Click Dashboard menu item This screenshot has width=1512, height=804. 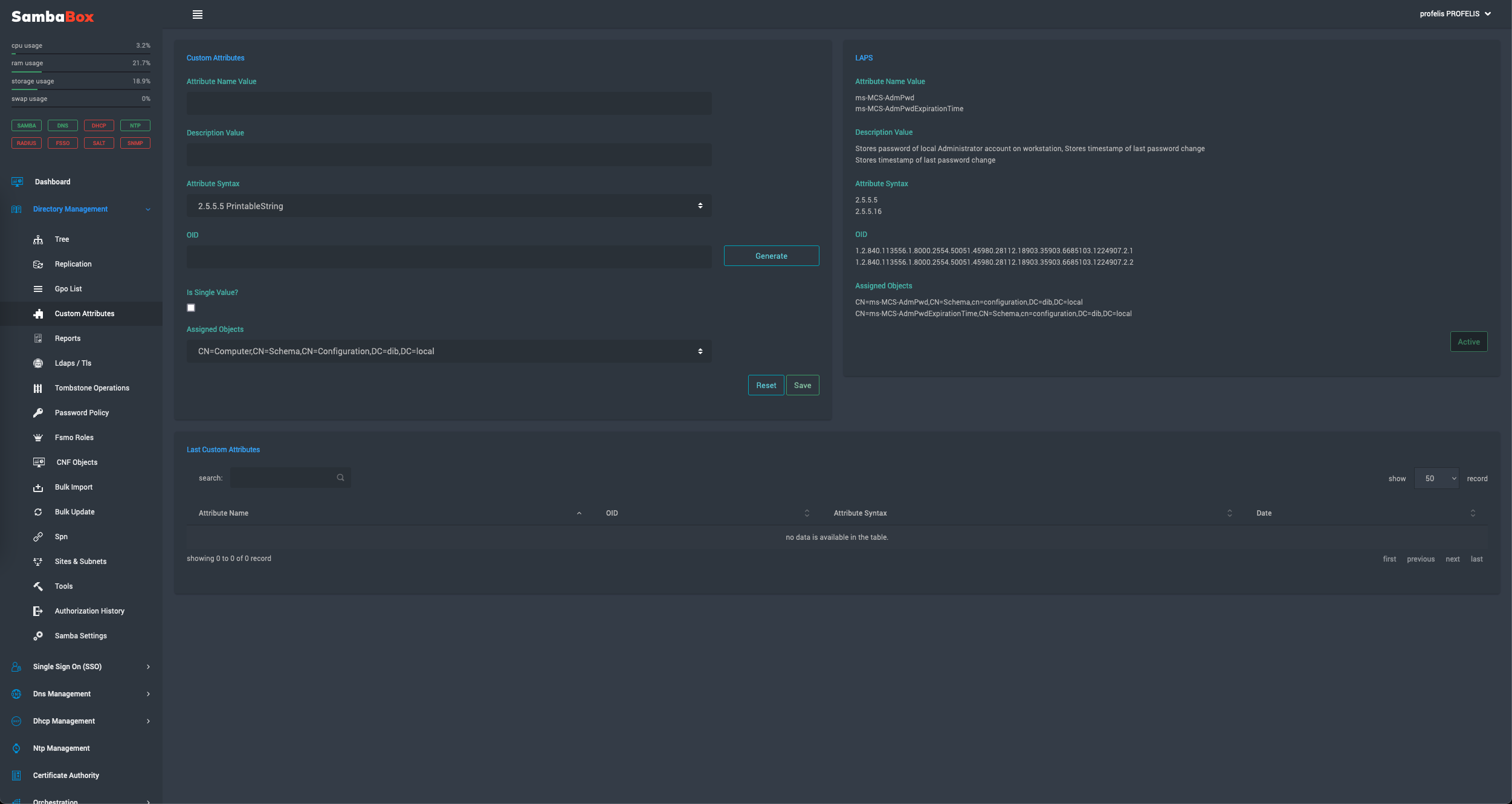(52, 182)
